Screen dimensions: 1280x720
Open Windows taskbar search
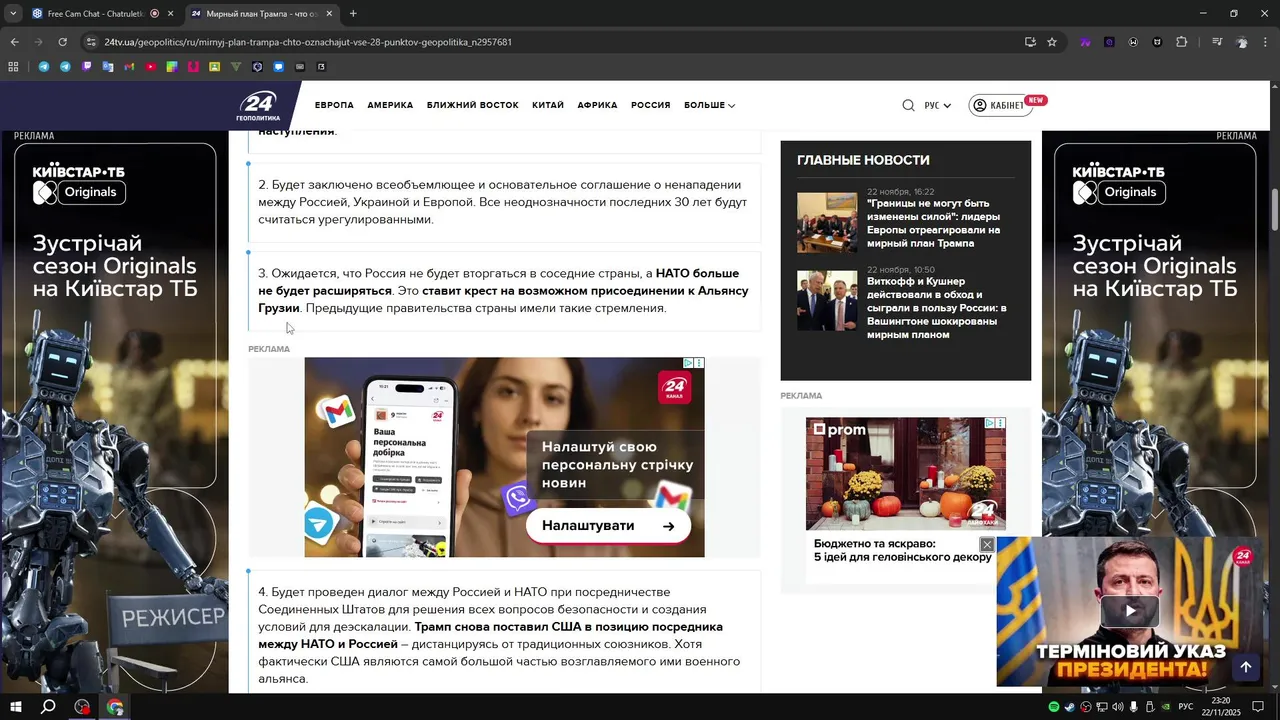tap(48, 707)
